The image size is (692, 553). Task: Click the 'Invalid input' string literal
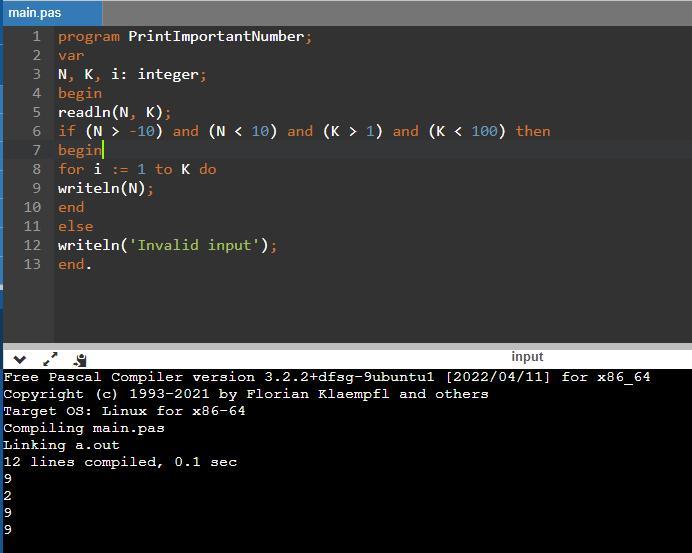pos(194,245)
